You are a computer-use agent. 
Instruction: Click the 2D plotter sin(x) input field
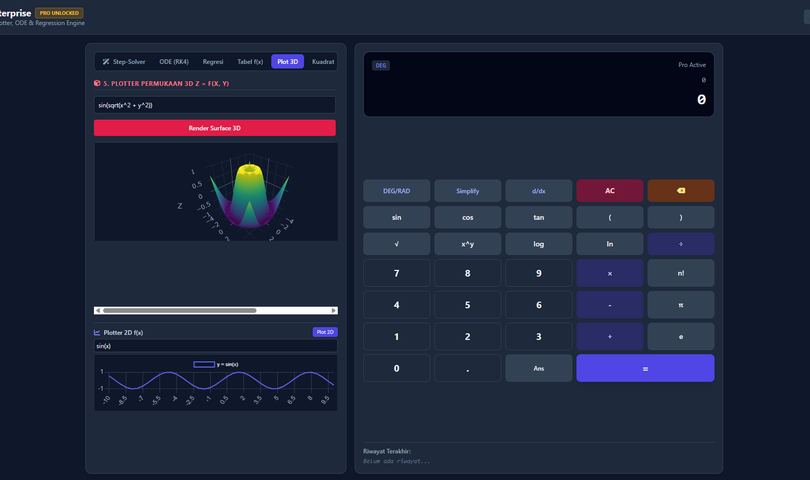(215, 346)
